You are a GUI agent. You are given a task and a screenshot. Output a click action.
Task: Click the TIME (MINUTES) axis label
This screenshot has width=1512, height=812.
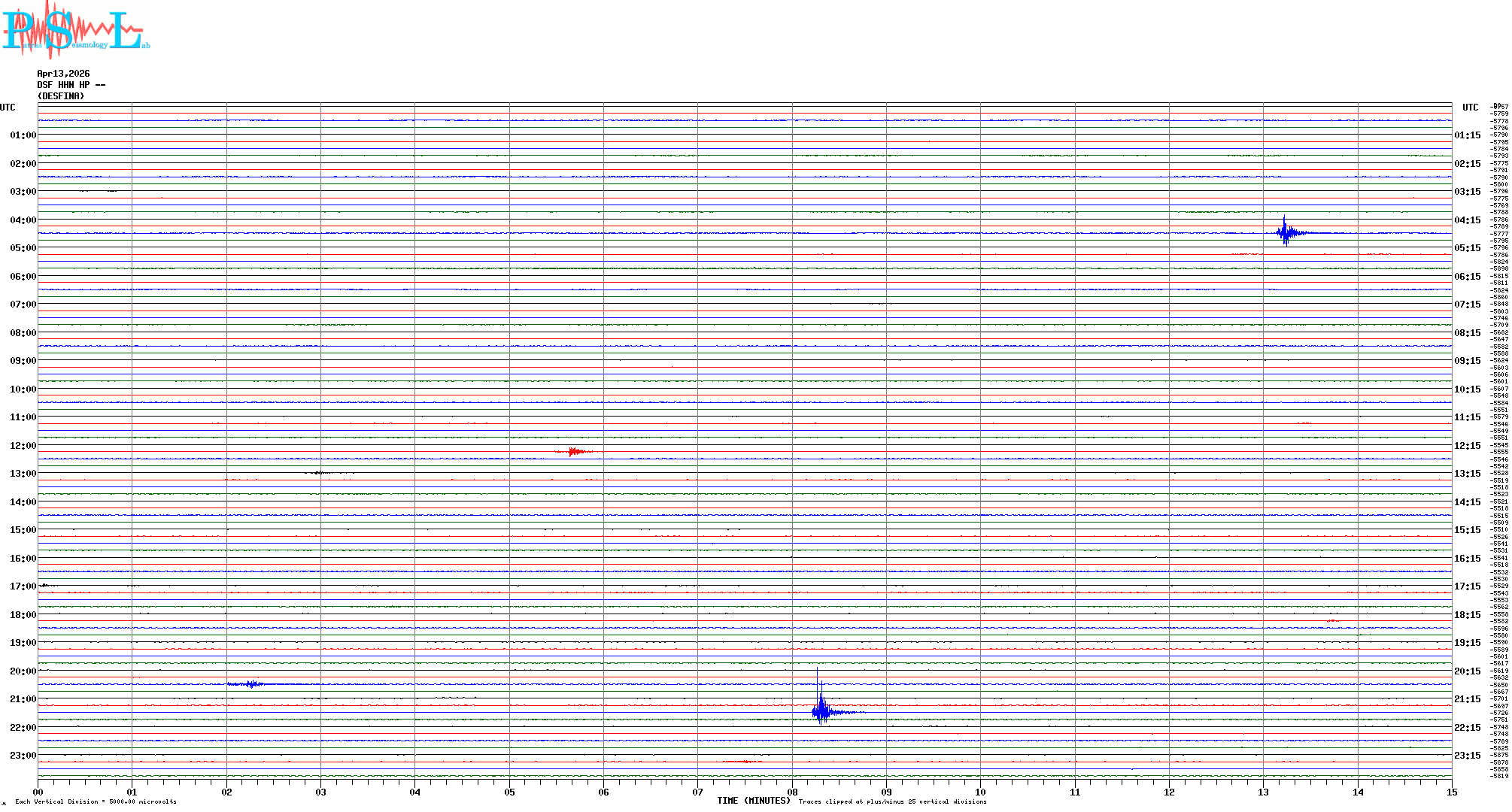[753, 801]
